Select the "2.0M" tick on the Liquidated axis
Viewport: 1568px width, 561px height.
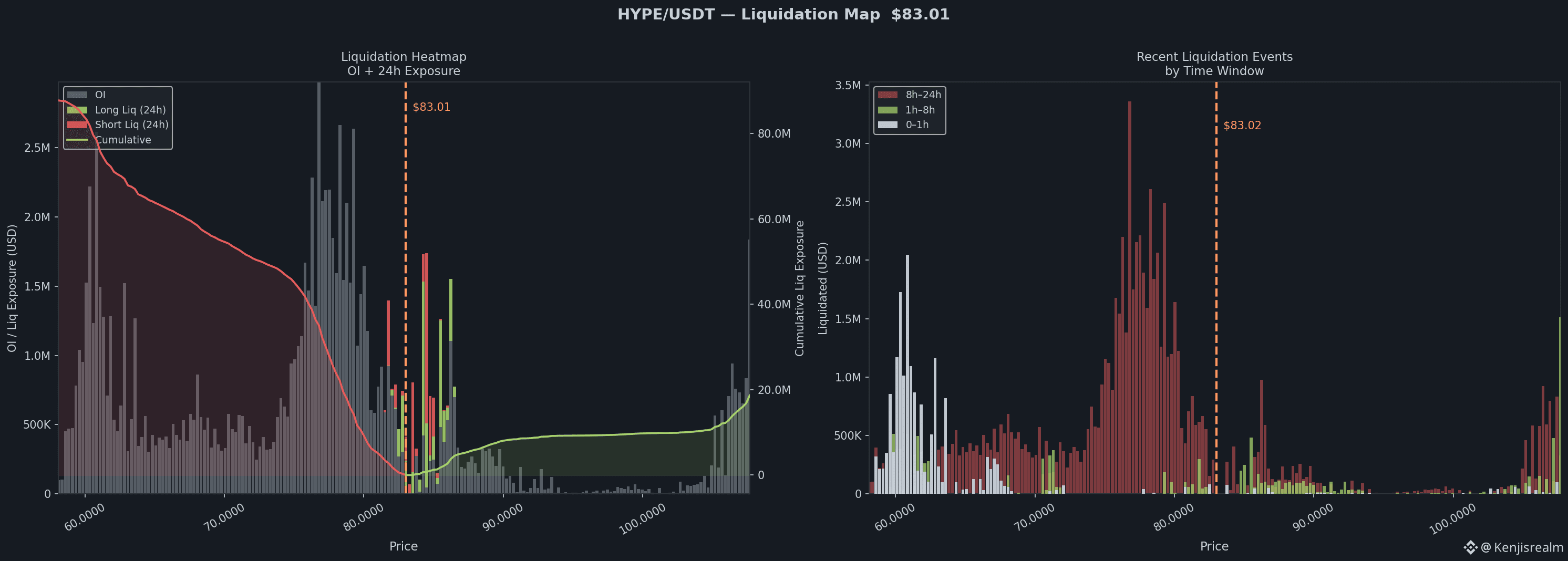tap(849, 261)
